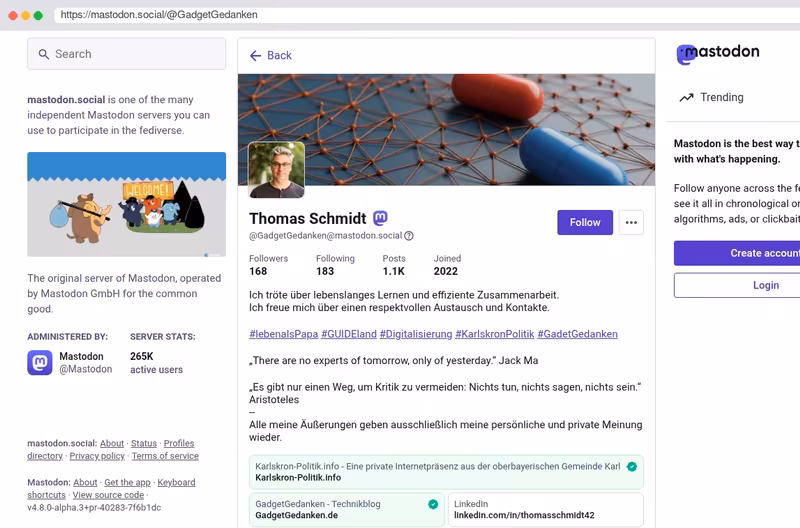Click the Mastodon admin avatar icon

40,363
